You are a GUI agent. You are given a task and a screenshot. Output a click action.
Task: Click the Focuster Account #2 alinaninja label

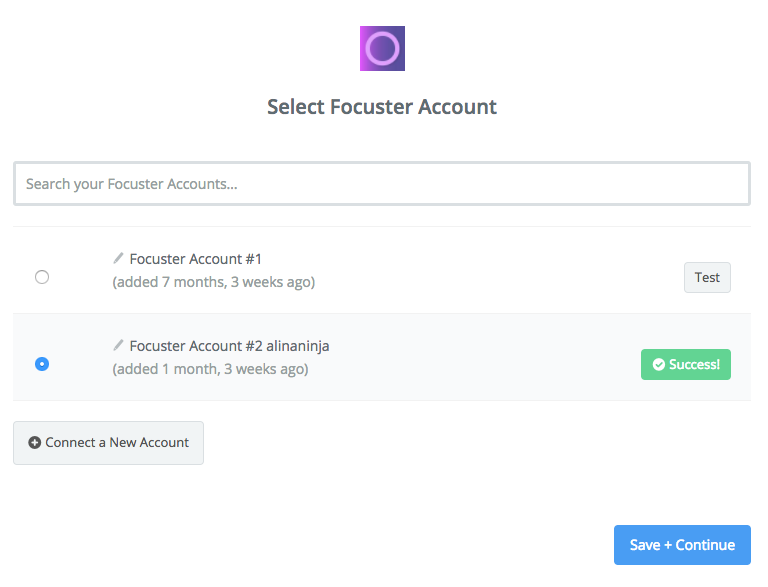point(229,346)
